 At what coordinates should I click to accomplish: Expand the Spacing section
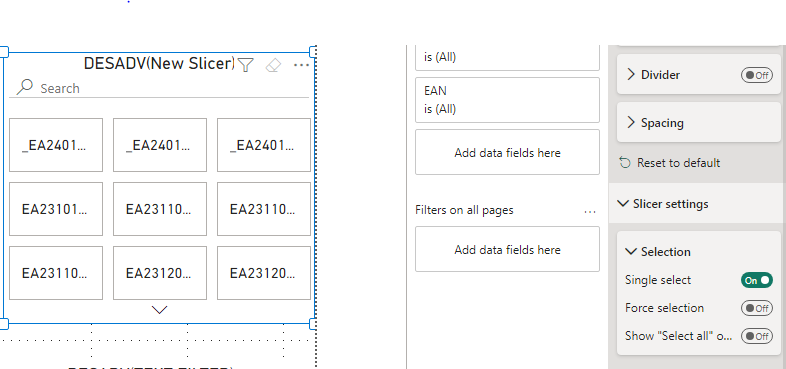pos(631,123)
